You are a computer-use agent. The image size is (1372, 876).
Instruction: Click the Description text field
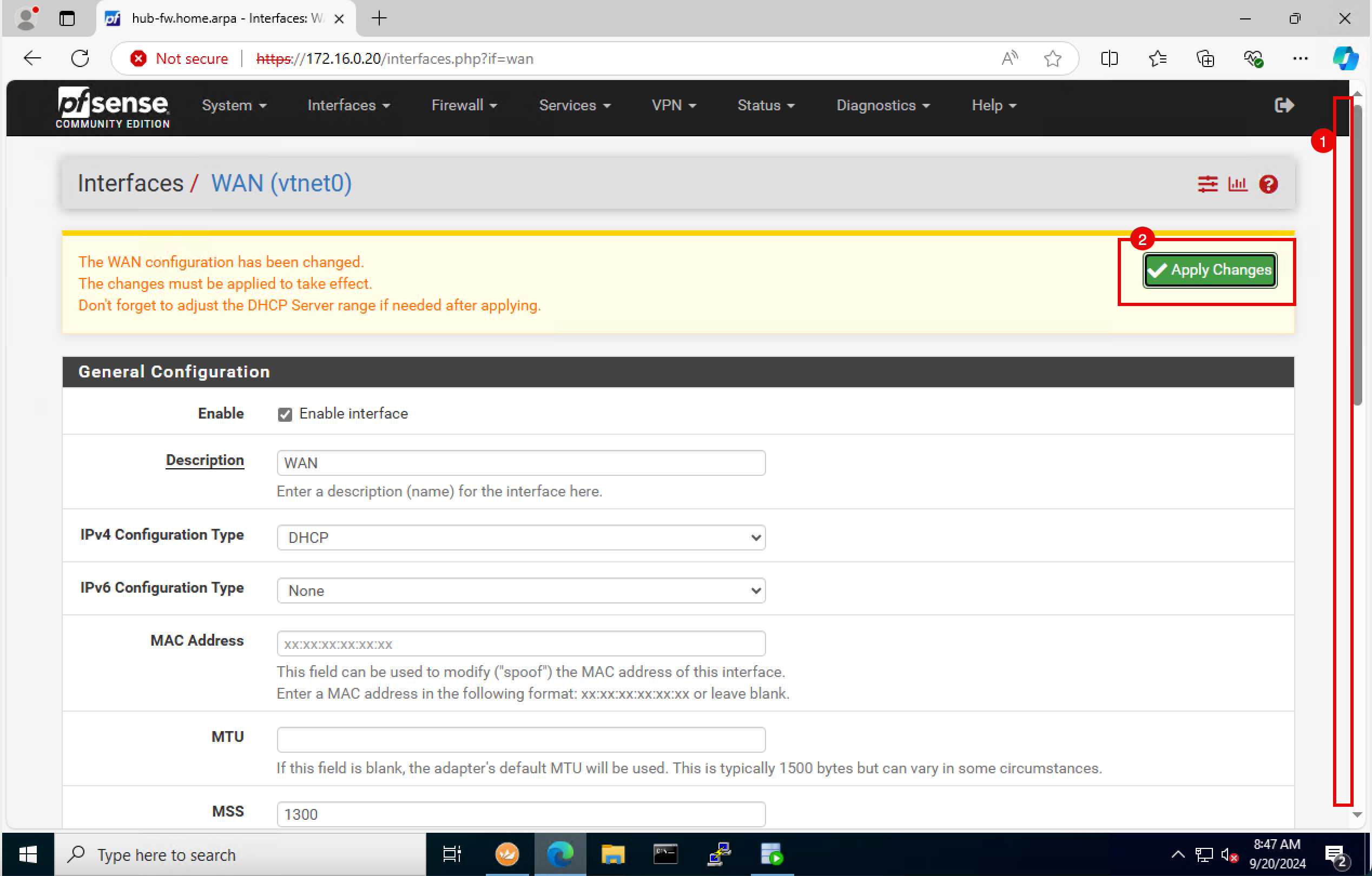pyautogui.click(x=521, y=463)
